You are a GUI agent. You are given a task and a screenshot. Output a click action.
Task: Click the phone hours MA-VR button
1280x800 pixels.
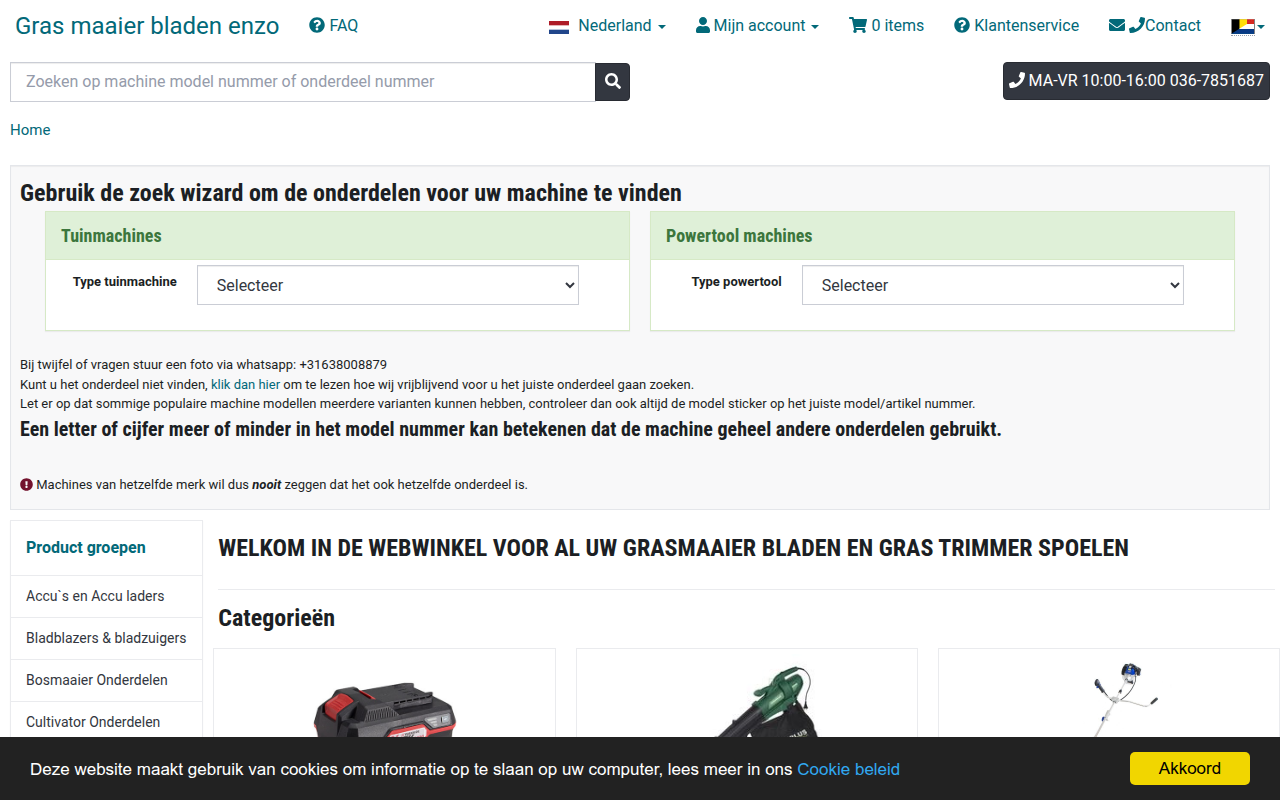click(1136, 81)
